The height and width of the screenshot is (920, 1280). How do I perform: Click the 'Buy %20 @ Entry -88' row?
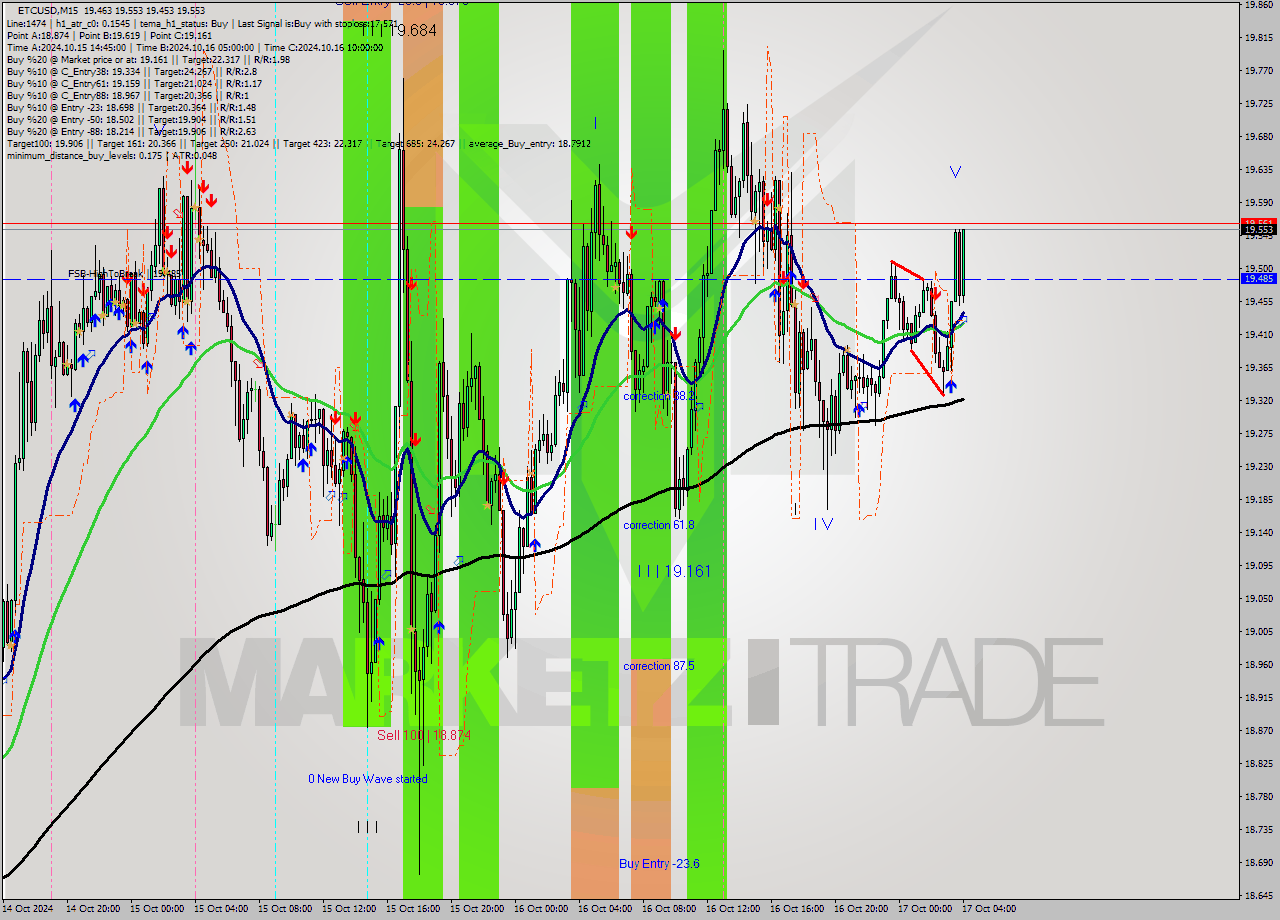131,131
